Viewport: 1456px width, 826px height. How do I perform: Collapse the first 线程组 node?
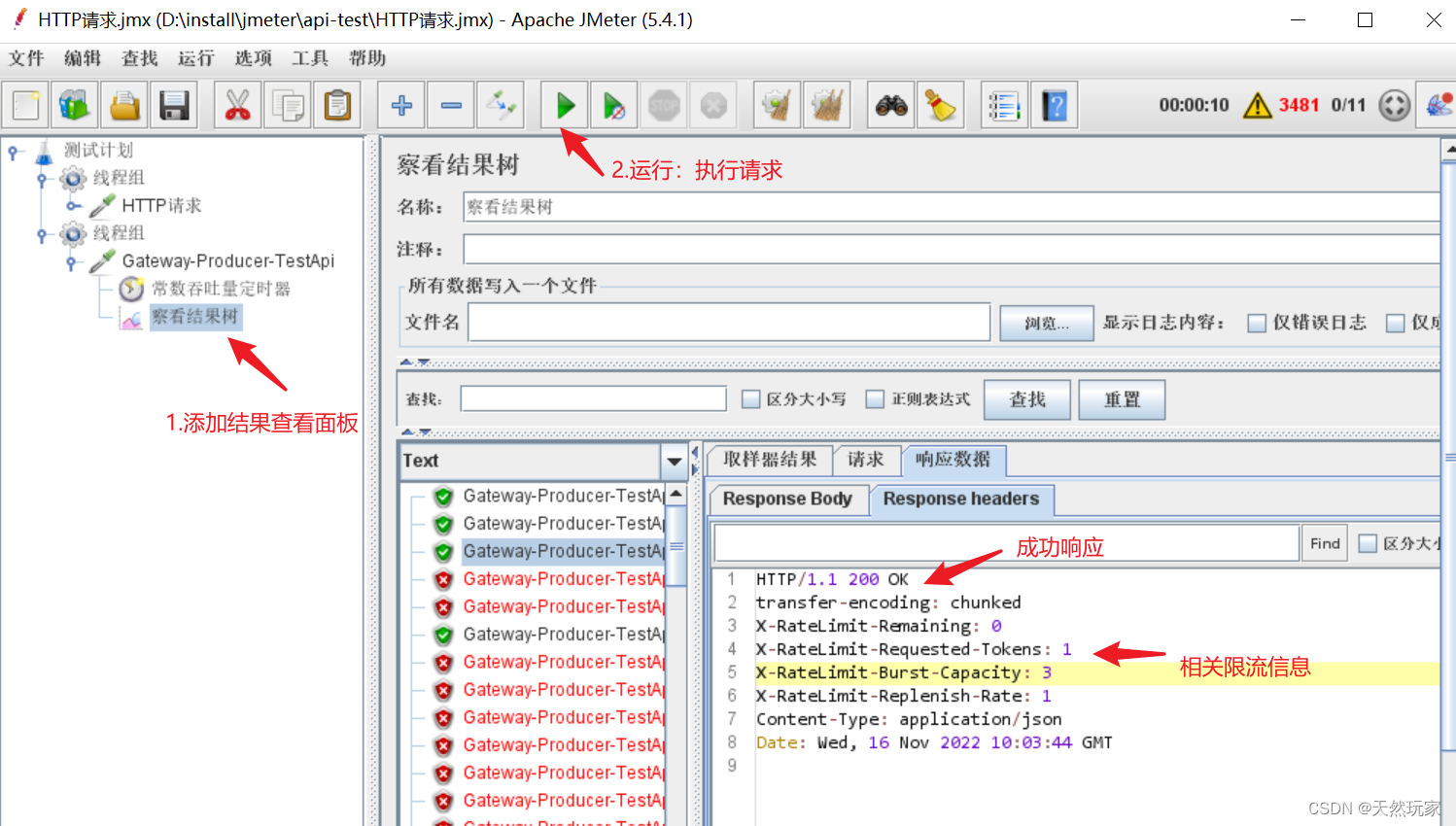pyautogui.click(x=42, y=179)
